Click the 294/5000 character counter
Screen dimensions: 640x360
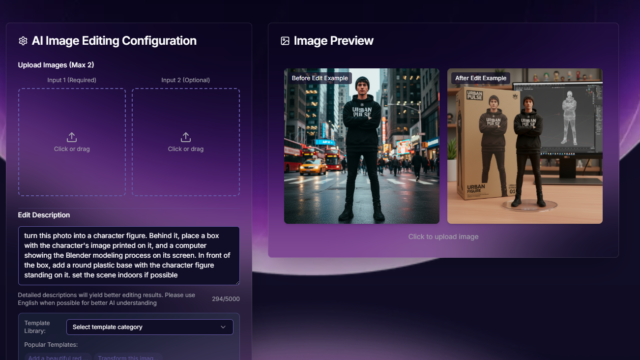tap(226, 299)
